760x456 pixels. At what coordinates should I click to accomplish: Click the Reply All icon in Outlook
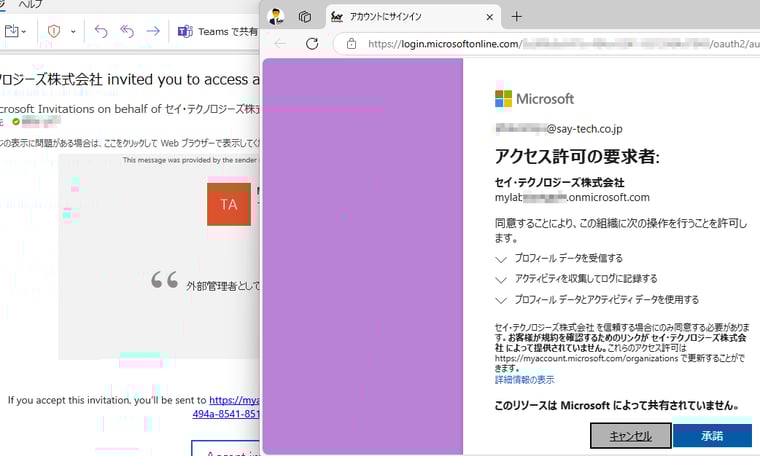pos(127,31)
